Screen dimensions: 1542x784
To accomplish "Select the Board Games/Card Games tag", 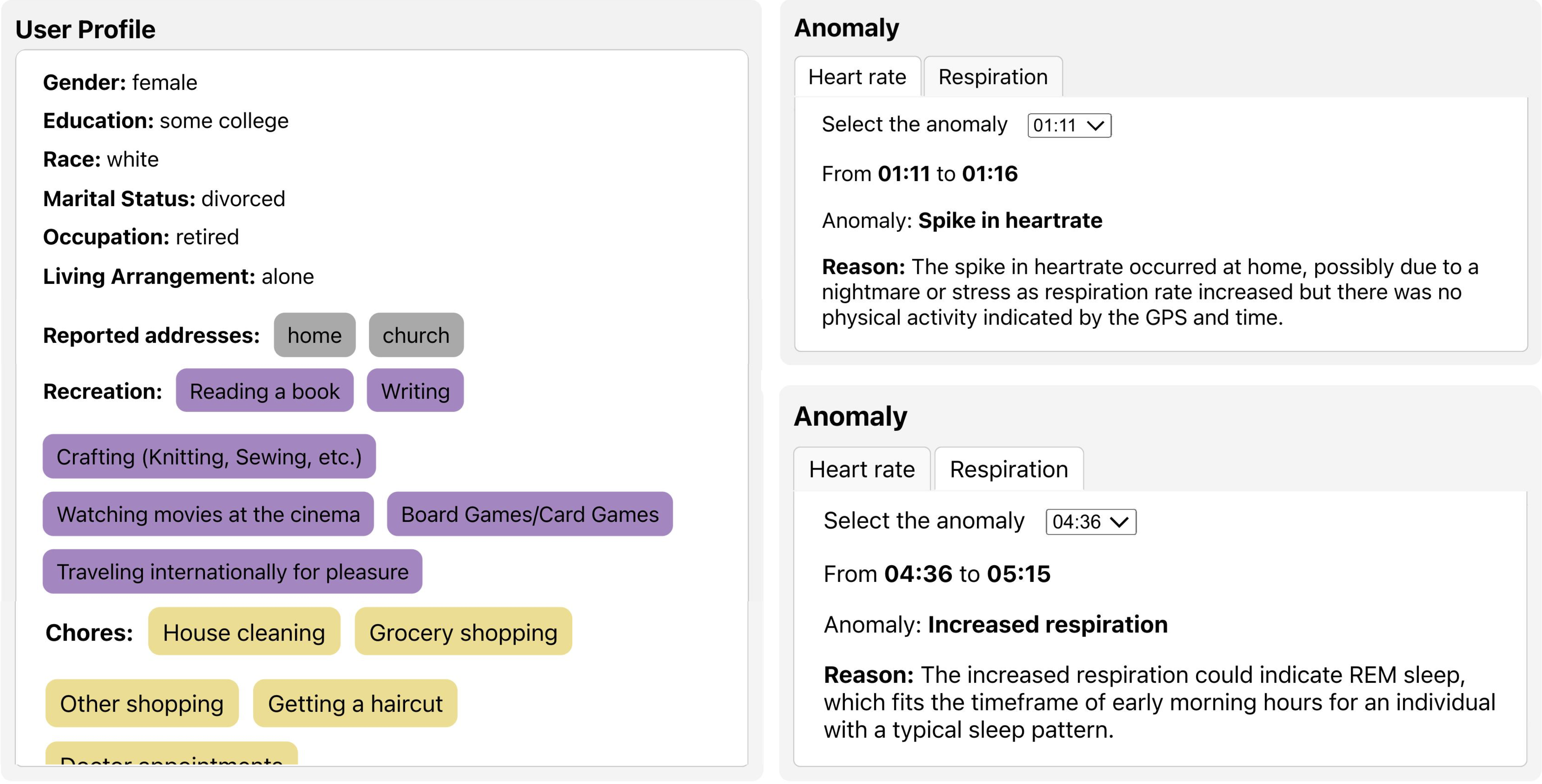I will point(530,514).
